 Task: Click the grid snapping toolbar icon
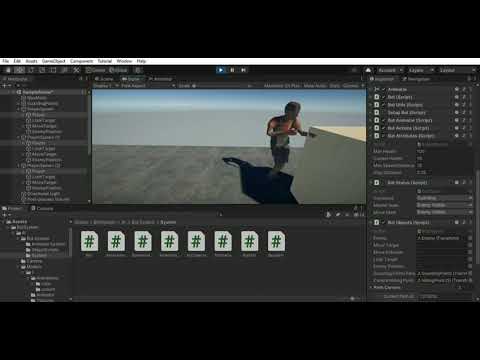138,70
